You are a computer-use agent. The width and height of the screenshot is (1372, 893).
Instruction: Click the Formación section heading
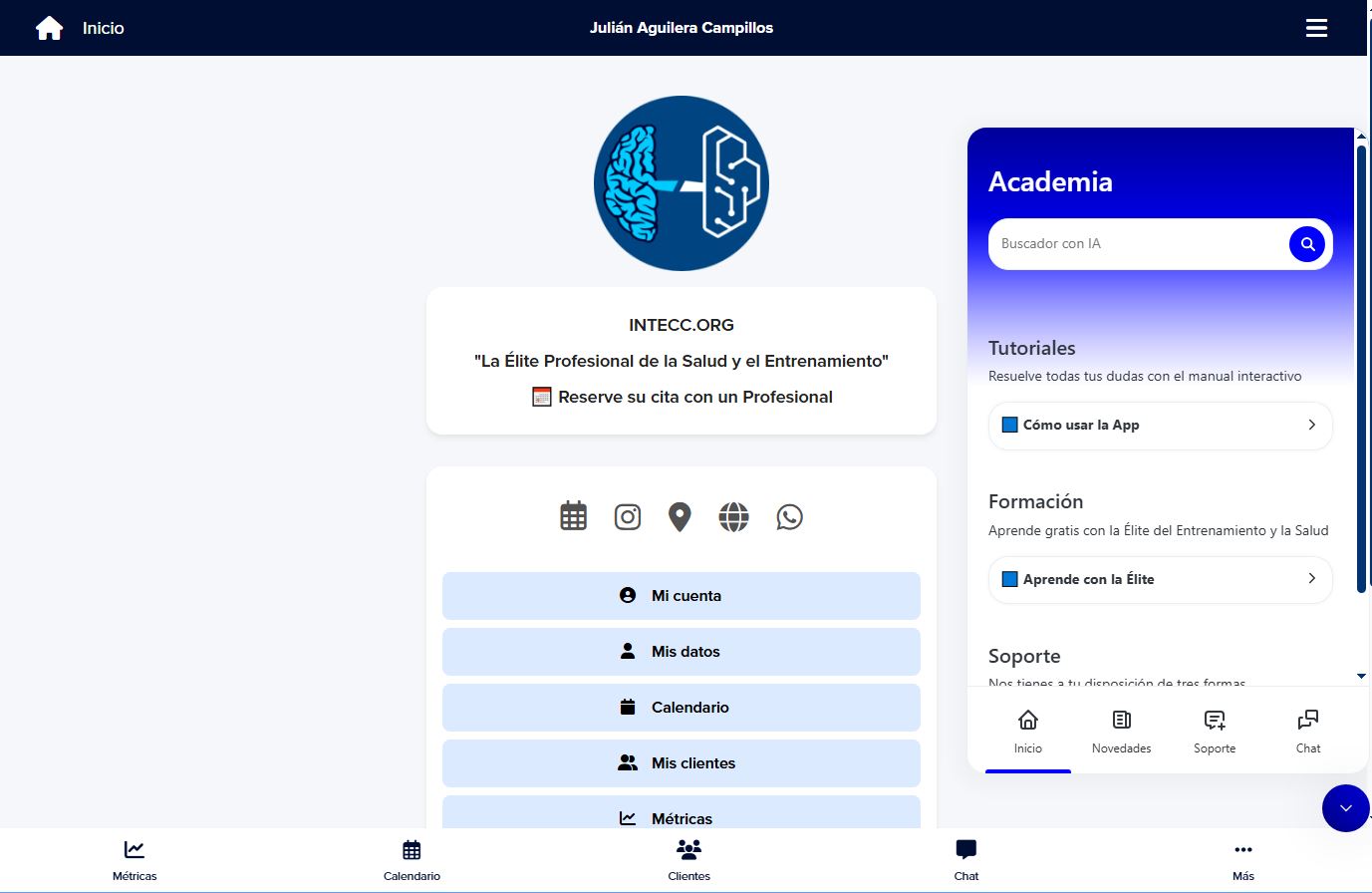[1036, 501]
